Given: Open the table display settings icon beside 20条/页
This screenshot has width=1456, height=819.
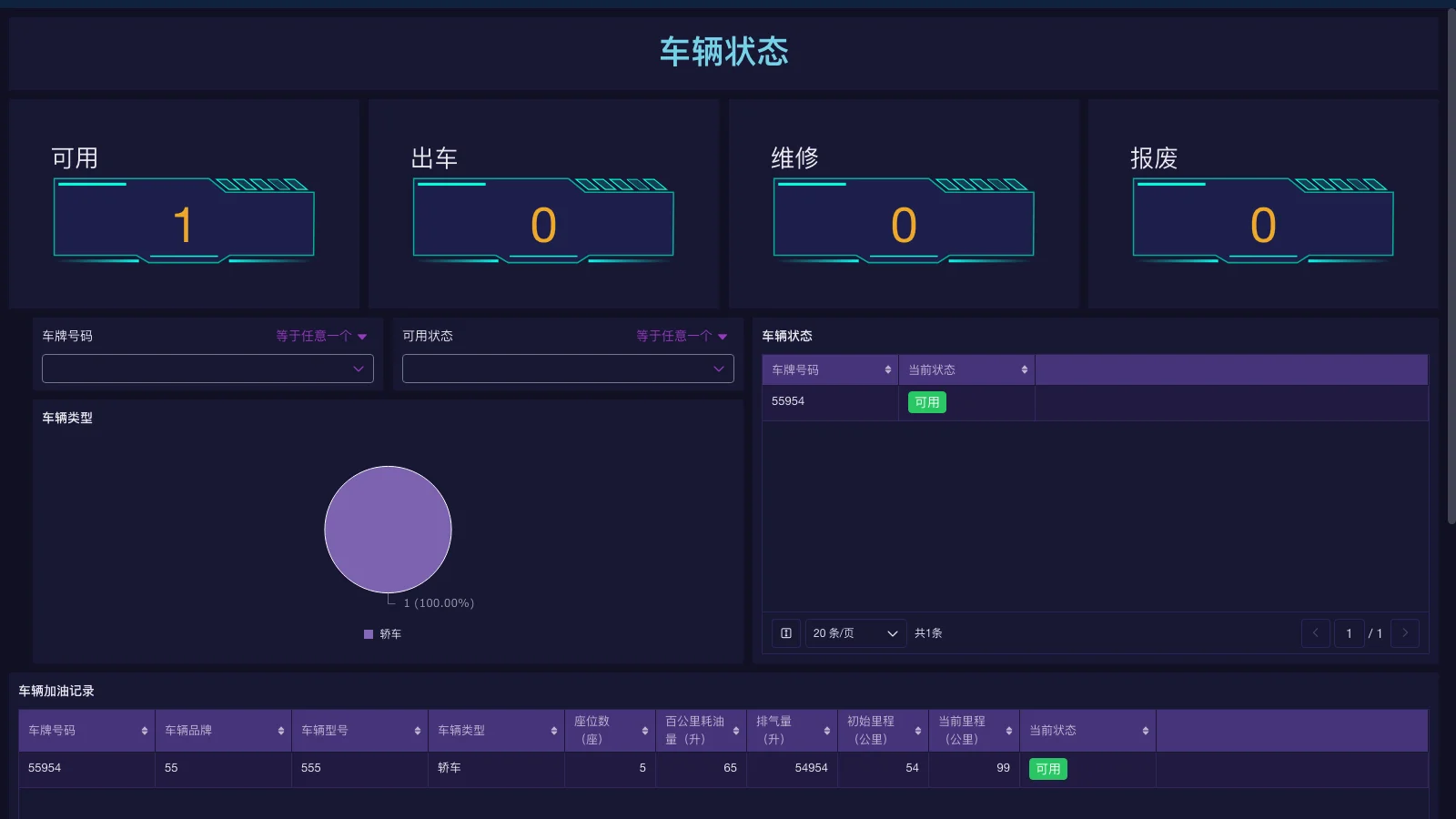Looking at the screenshot, I should 785,633.
